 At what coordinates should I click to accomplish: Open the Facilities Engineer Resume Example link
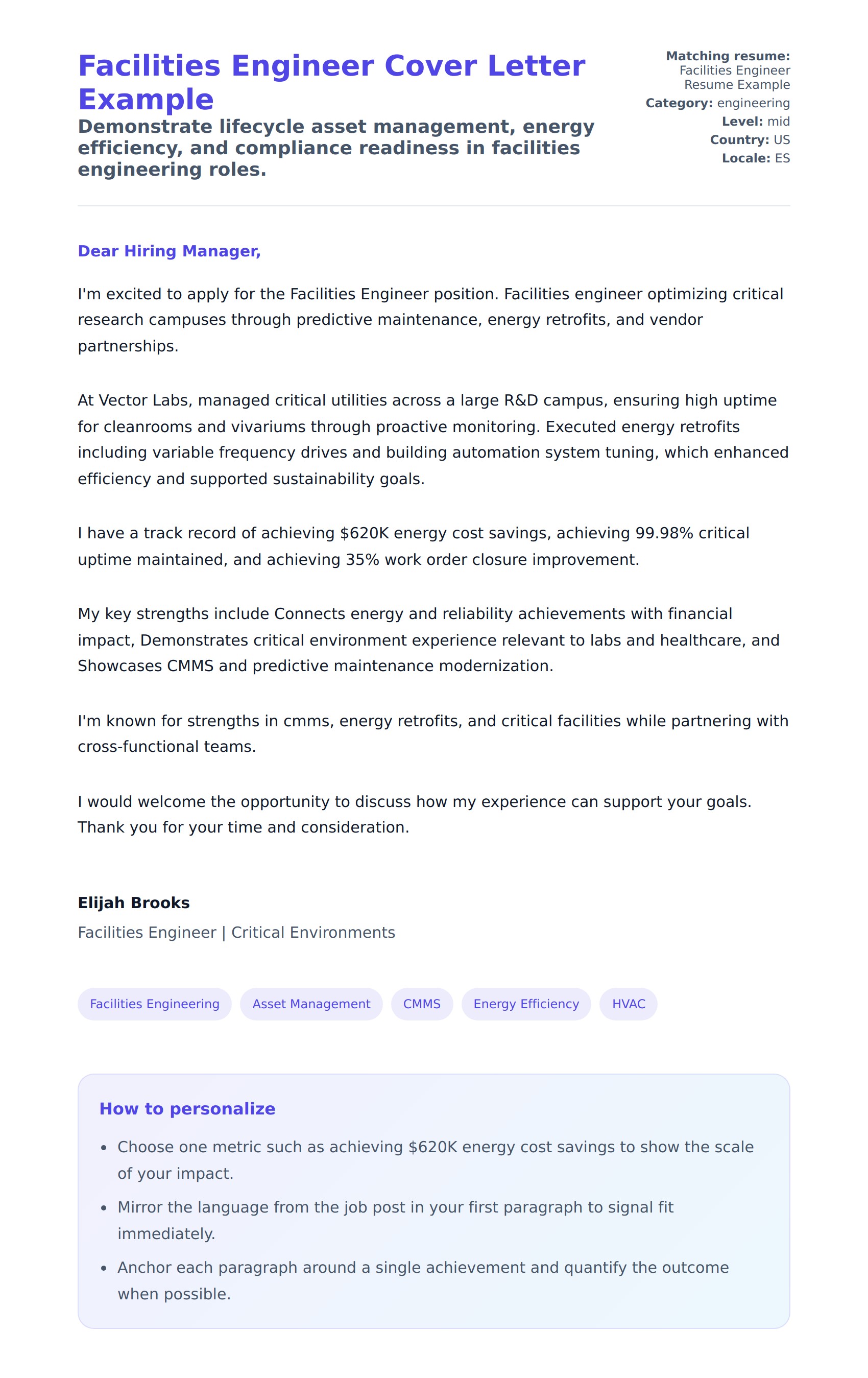coord(734,77)
